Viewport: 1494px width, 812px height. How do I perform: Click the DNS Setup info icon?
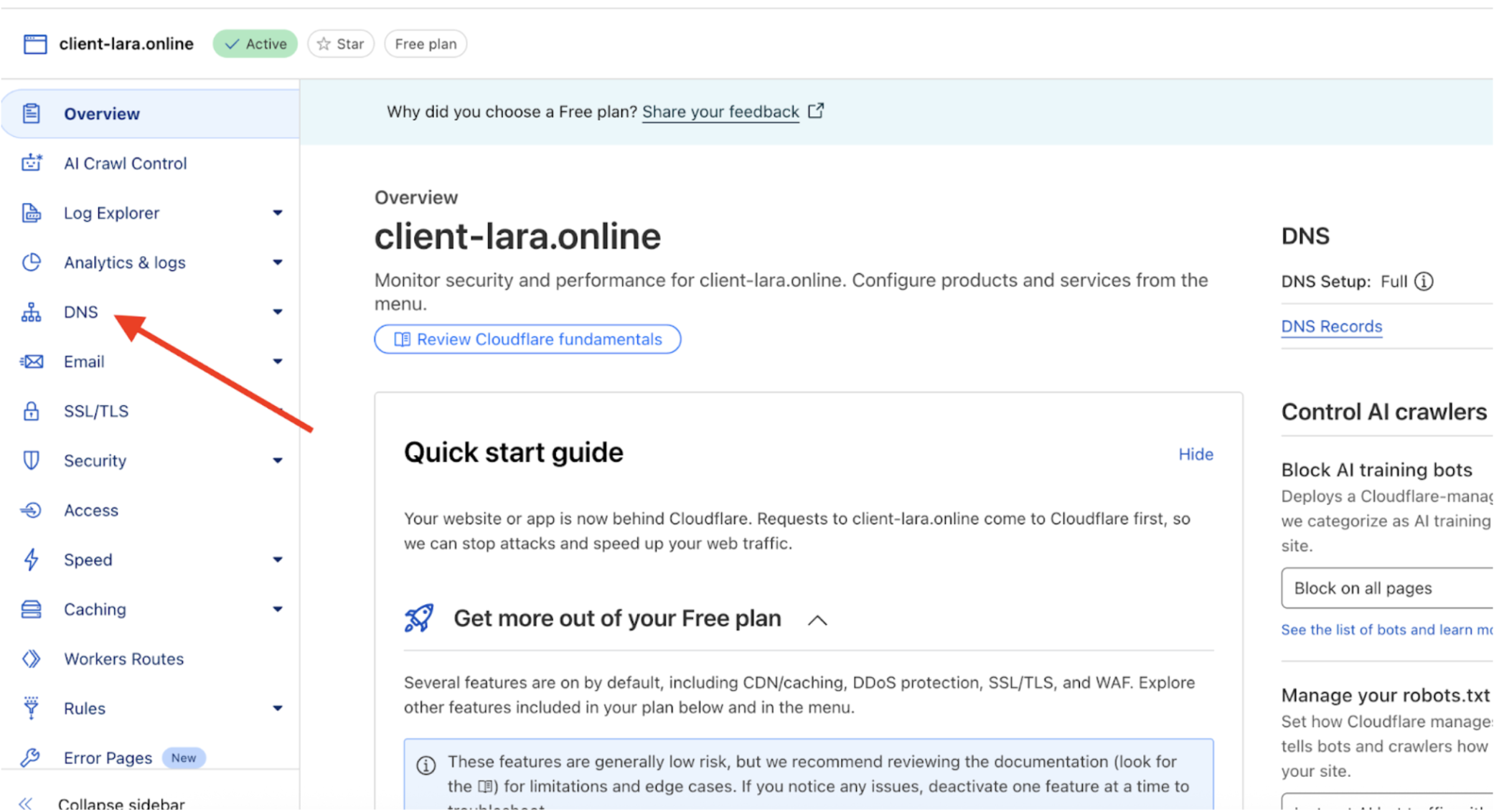1424,281
